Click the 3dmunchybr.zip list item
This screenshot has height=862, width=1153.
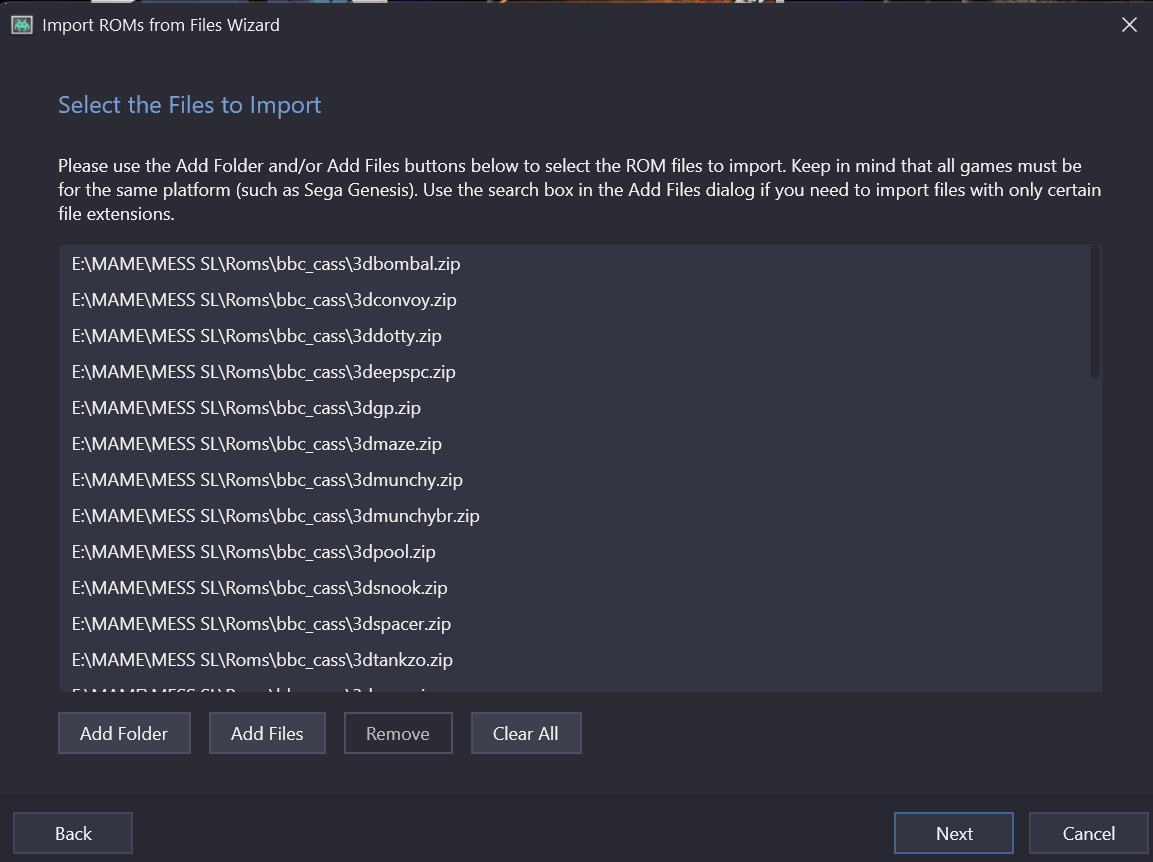coord(276,516)
